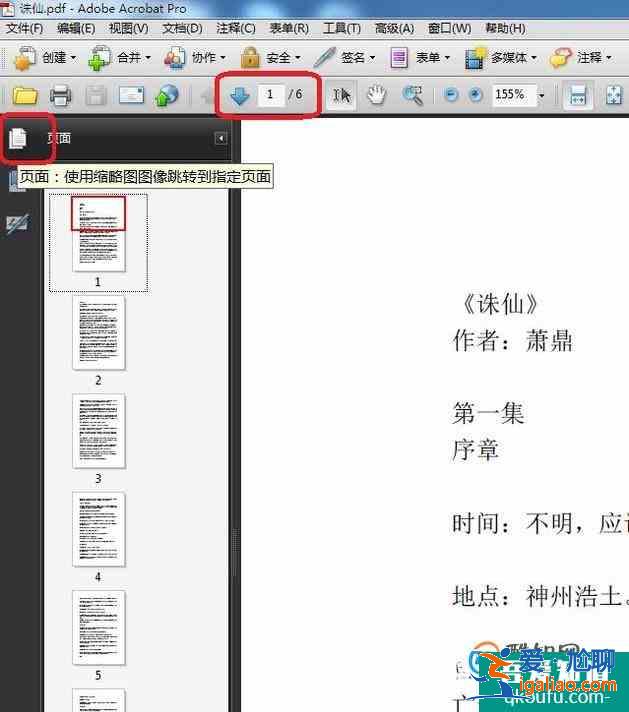Open the 注释(C) menu

coord(236,29)
